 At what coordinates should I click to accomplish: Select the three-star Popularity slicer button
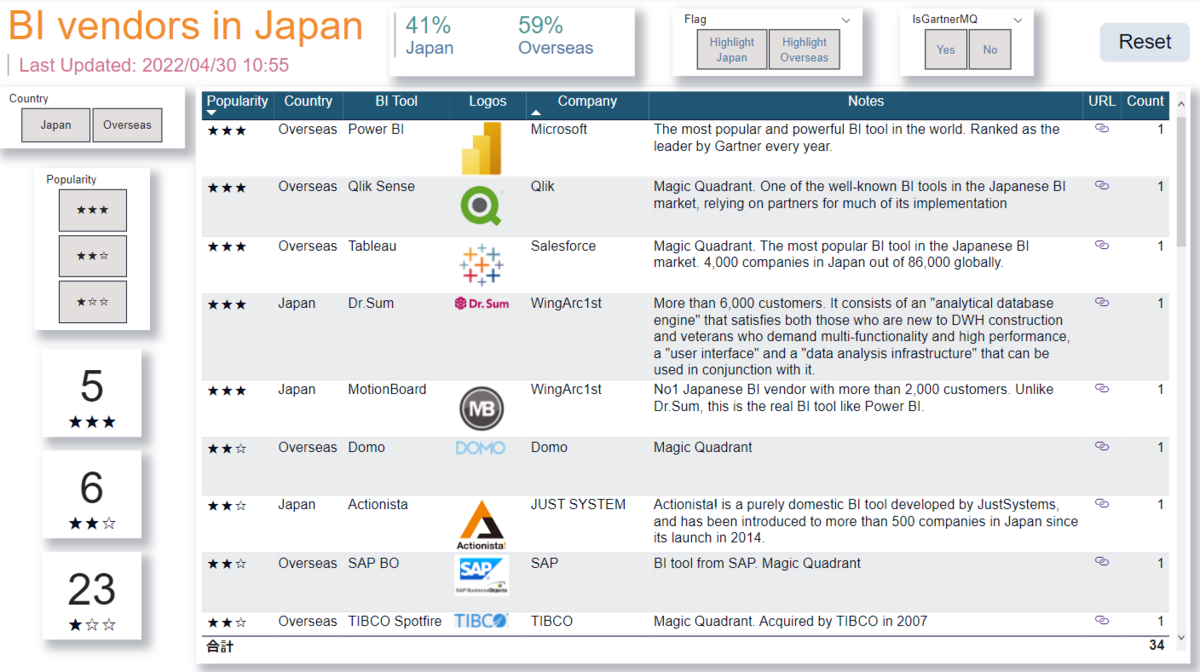point(92,210)
